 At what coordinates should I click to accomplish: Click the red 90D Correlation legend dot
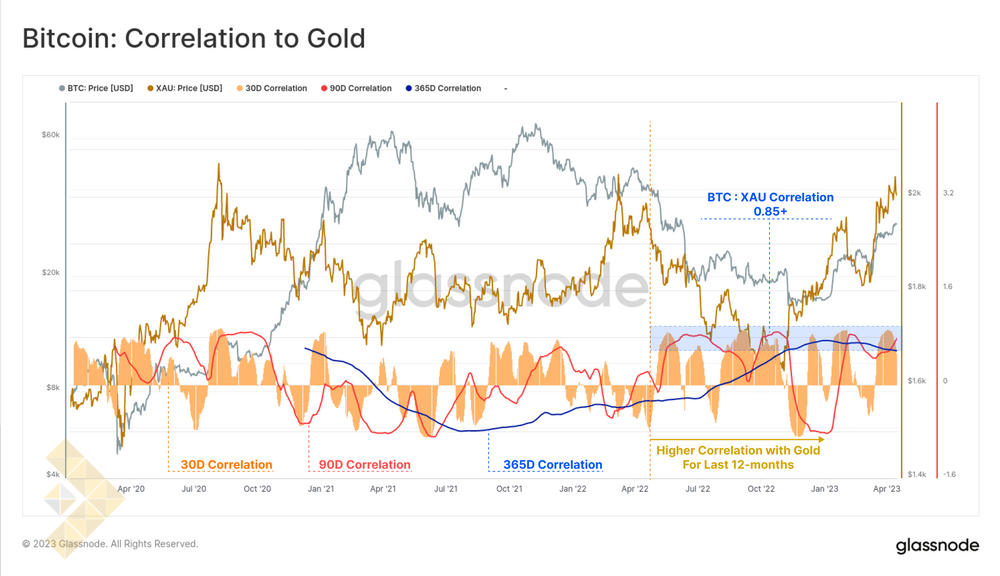[x=325, y=89]
